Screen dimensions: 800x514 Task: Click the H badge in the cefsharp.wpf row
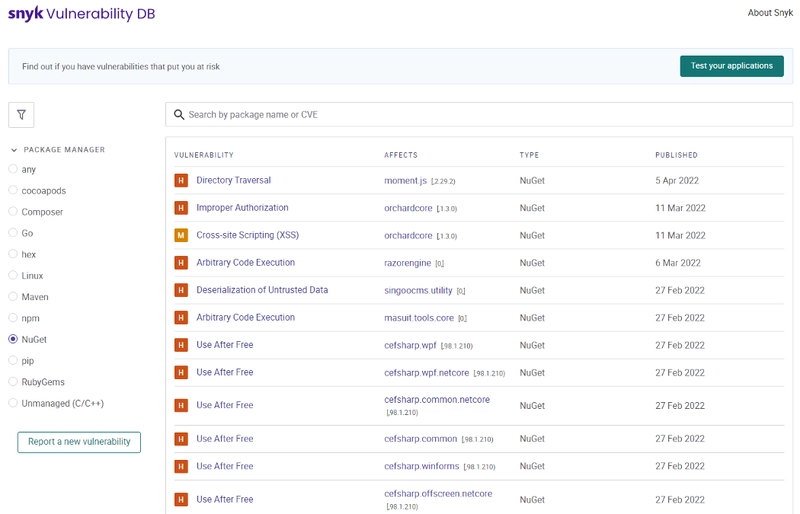181,345
